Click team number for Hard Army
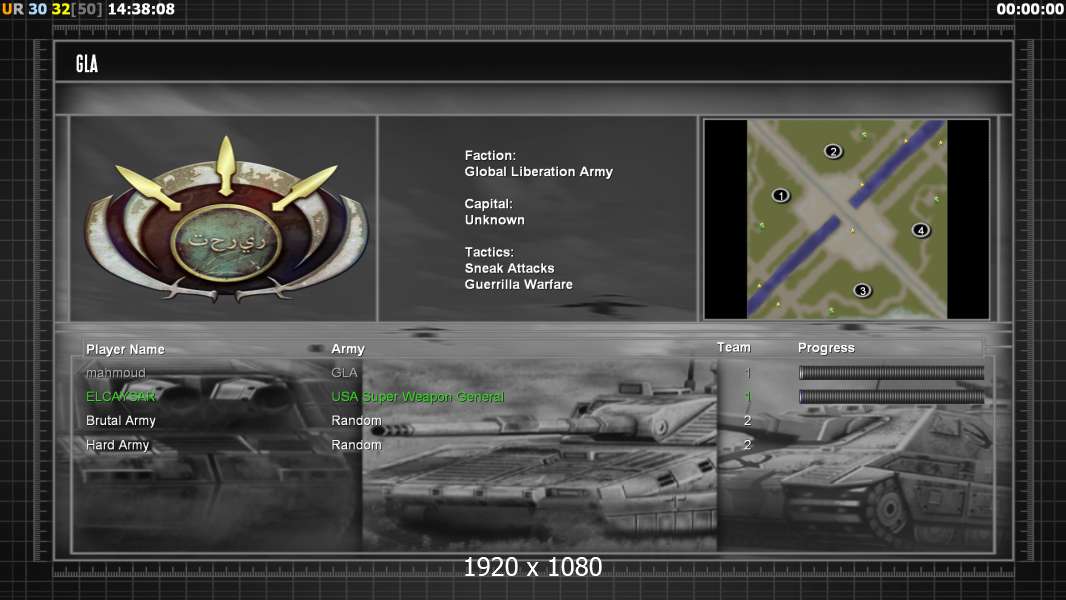Viewport: 1066px width, 600px height. pos(747,444)
